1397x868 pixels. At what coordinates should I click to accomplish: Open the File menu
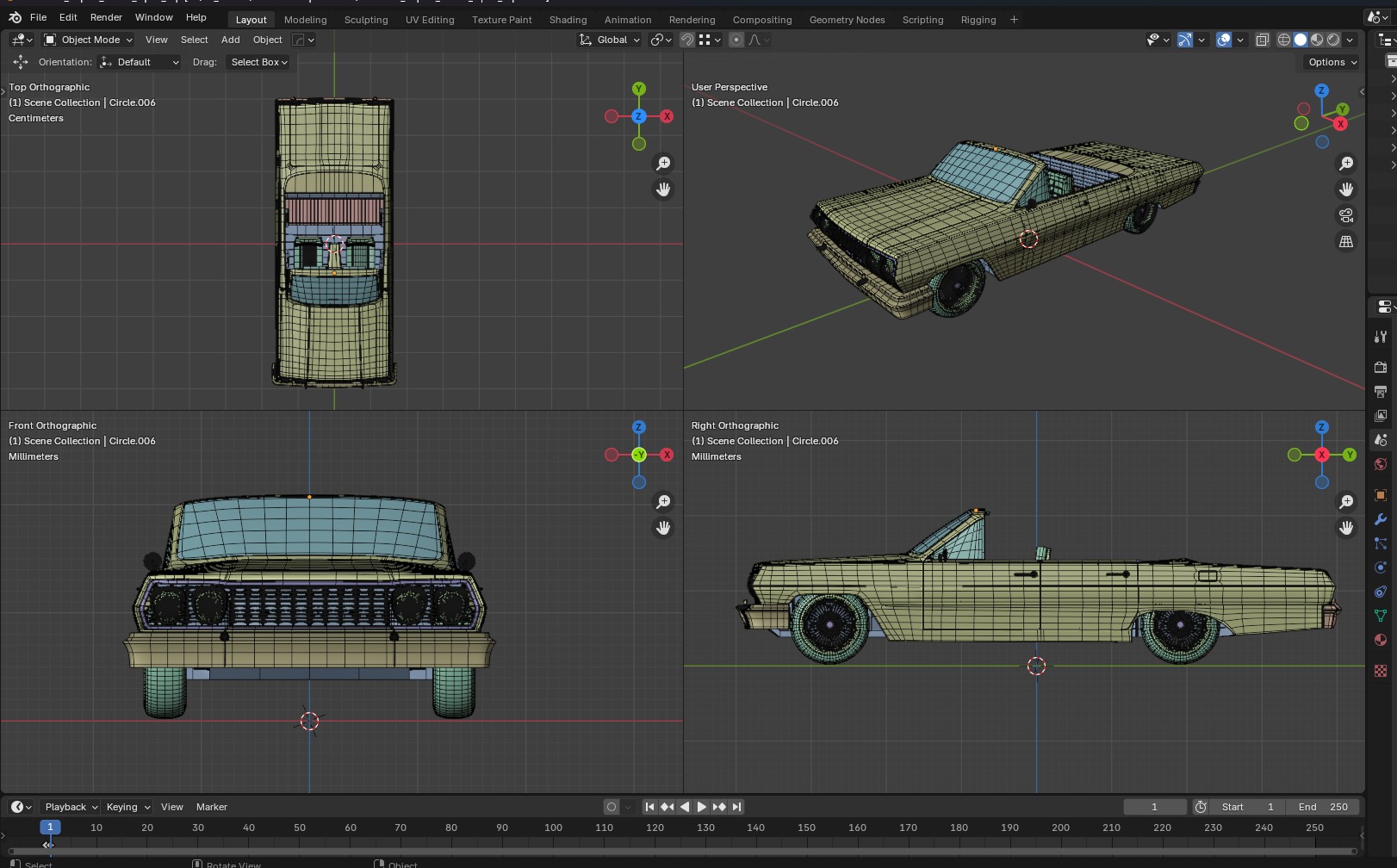pyautogui.click(x=39, y=17)
